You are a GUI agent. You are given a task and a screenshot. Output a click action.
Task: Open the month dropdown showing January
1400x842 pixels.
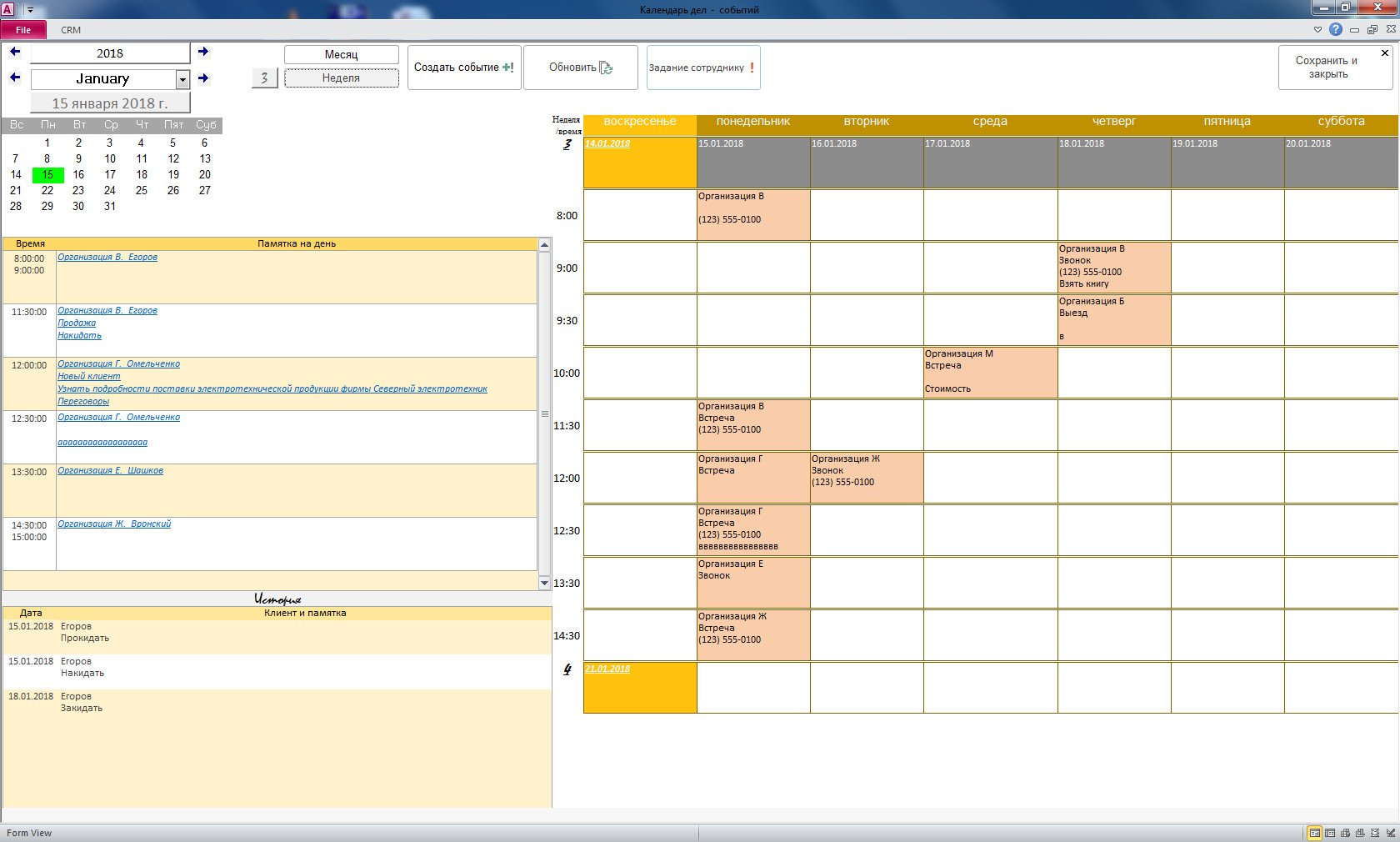(x=182, y=79)
